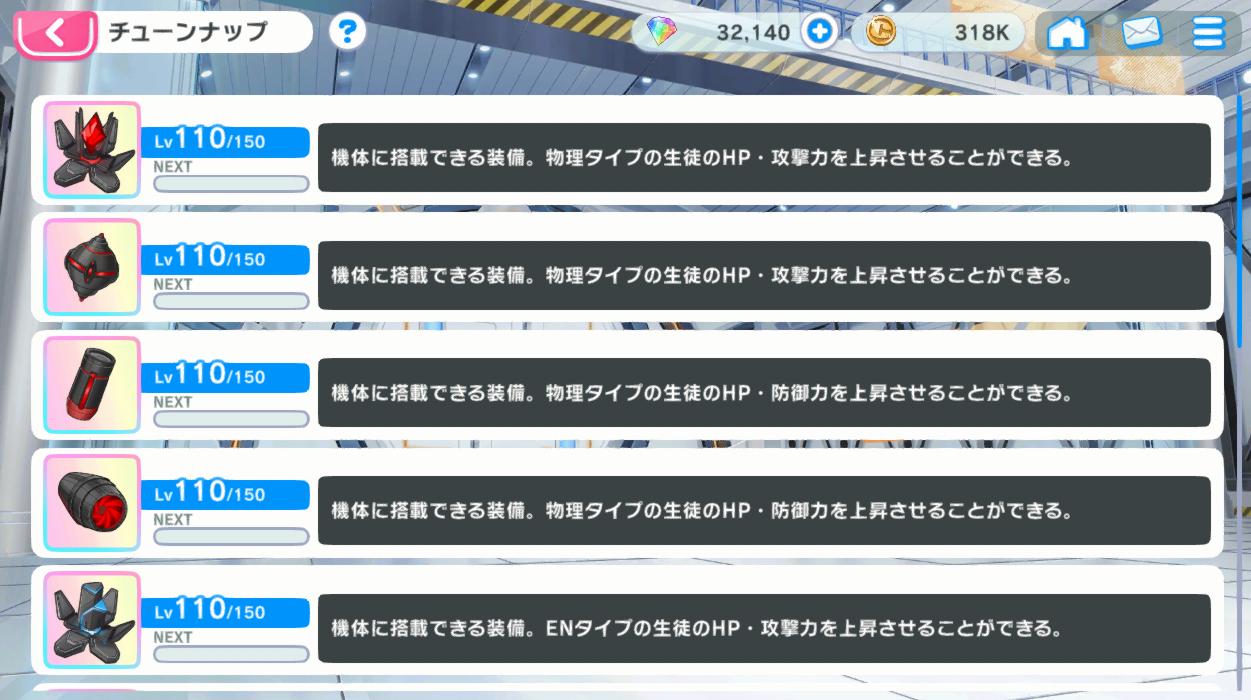Tap the rainbow gem currency icon
The width and height of the screenshot is (1251, 700).
coord(661,33)
